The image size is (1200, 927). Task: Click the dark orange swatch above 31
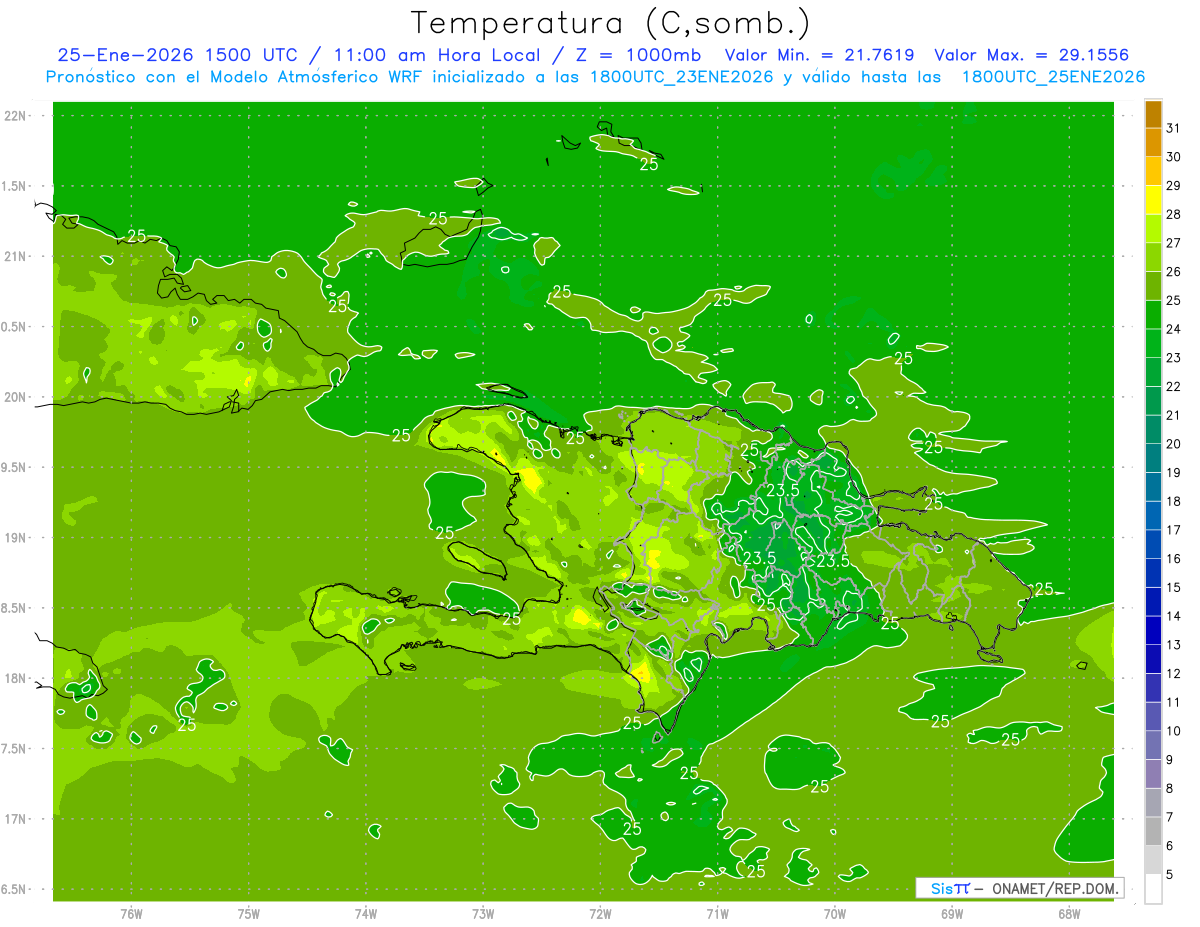pos(1153,114)
